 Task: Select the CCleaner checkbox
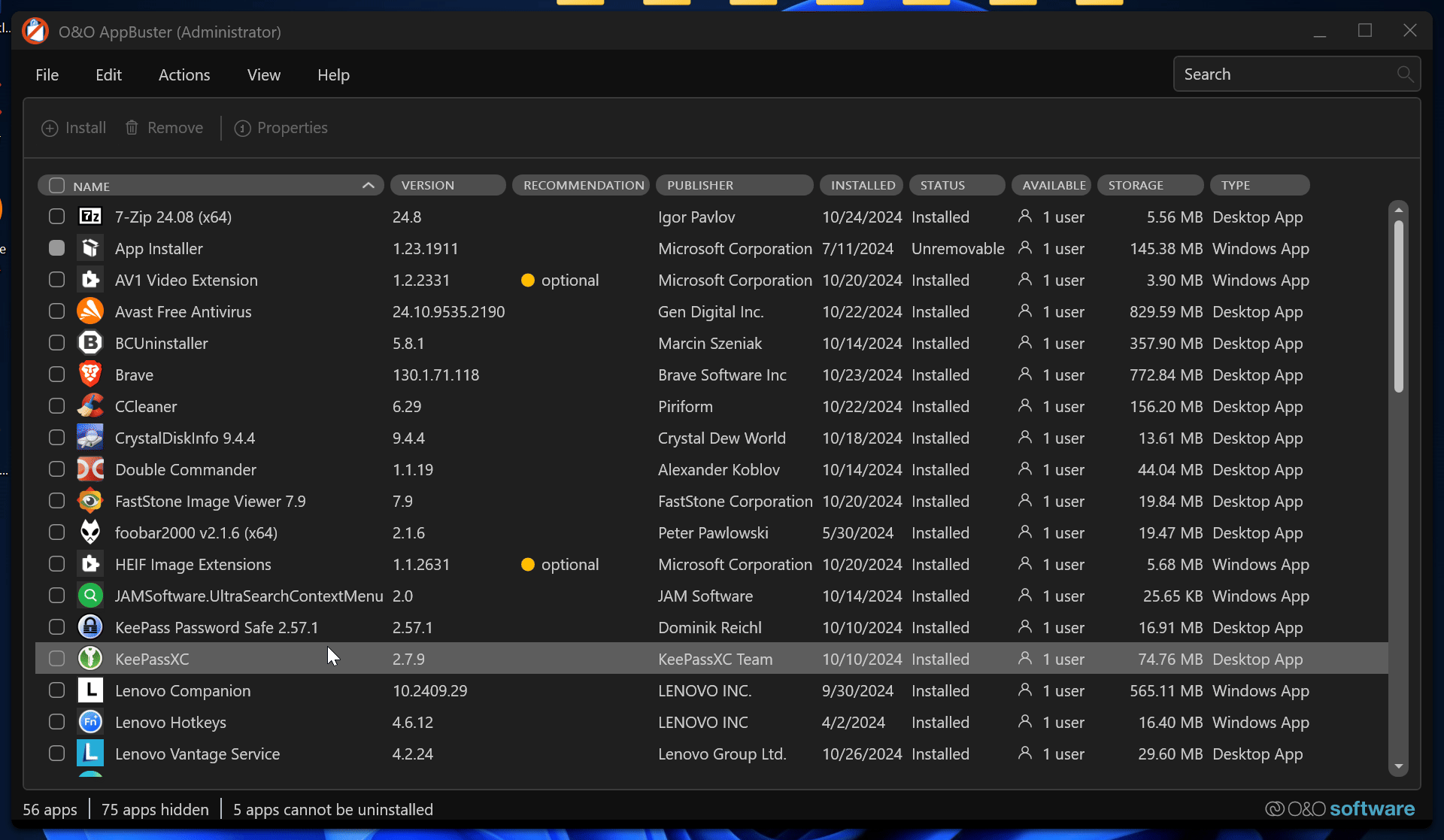(56, 406)
